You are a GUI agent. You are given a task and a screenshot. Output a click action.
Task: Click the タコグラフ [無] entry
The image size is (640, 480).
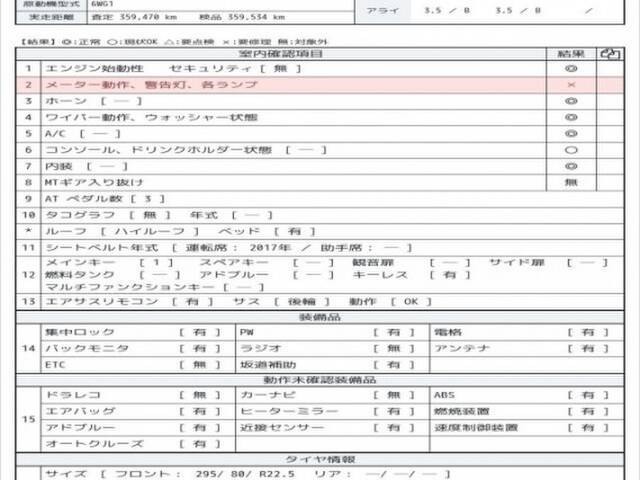pos(108,215)
